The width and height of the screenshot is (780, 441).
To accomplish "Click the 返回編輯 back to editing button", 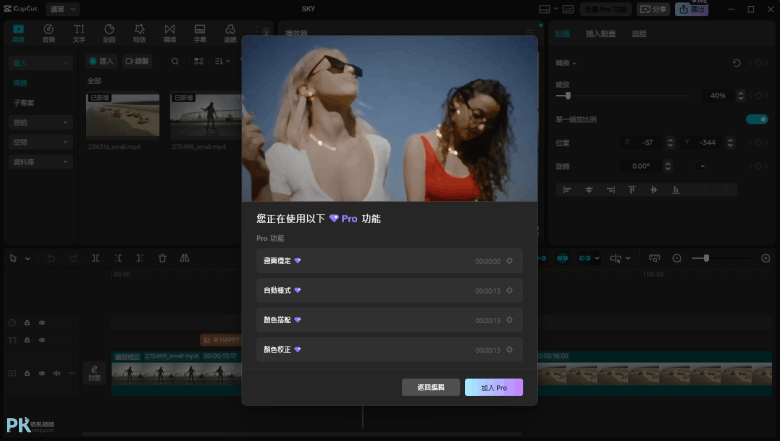I will 431,387.
